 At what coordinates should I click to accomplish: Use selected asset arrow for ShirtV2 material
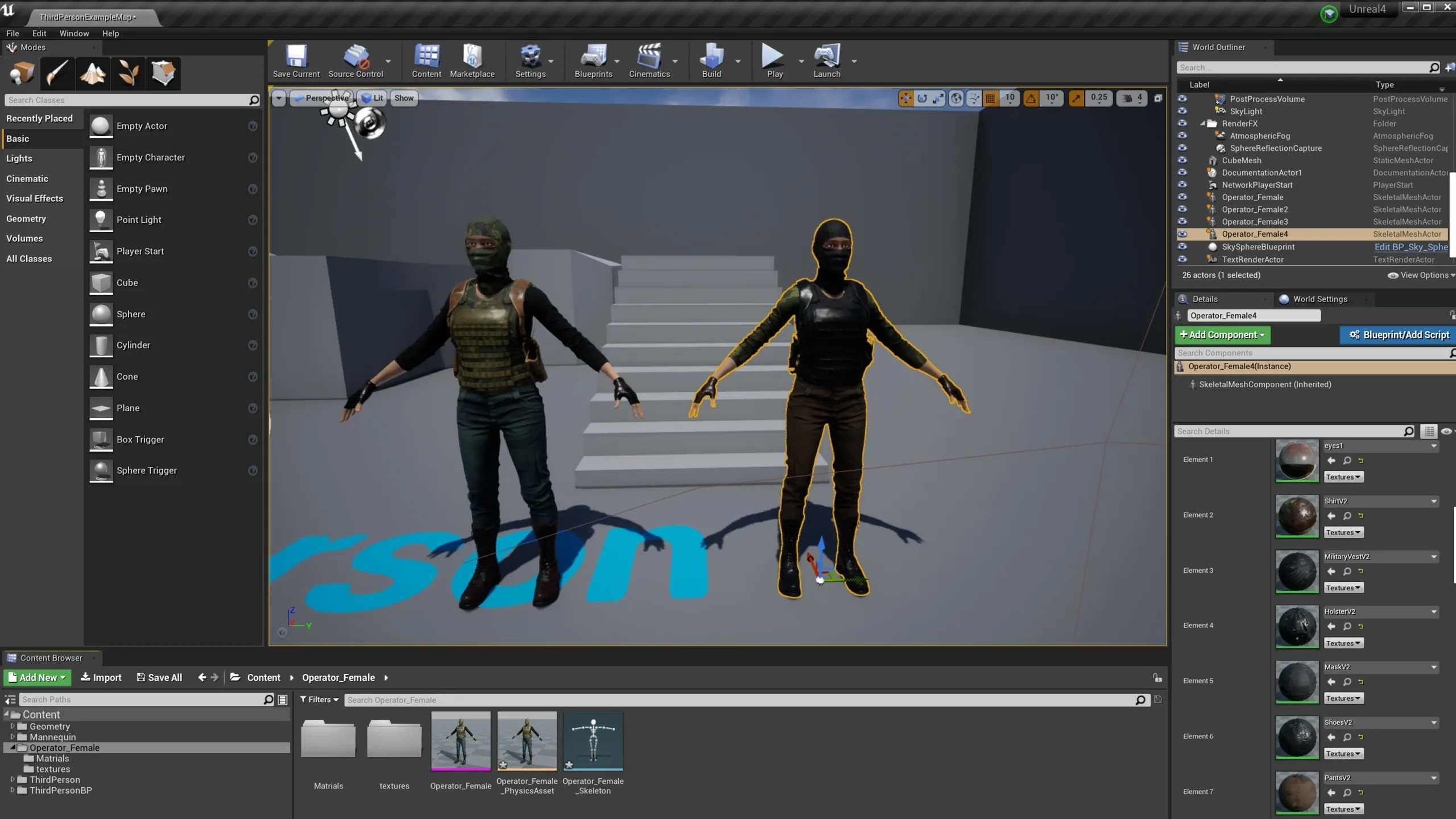(1331, 516)
